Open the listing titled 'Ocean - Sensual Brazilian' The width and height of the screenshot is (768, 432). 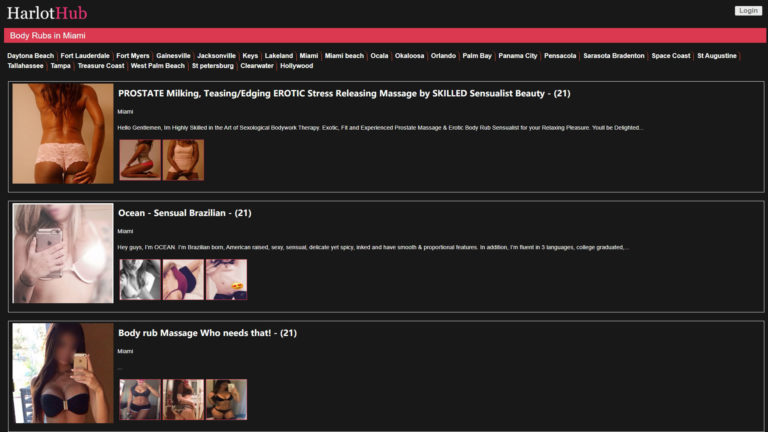pos(185,213)
